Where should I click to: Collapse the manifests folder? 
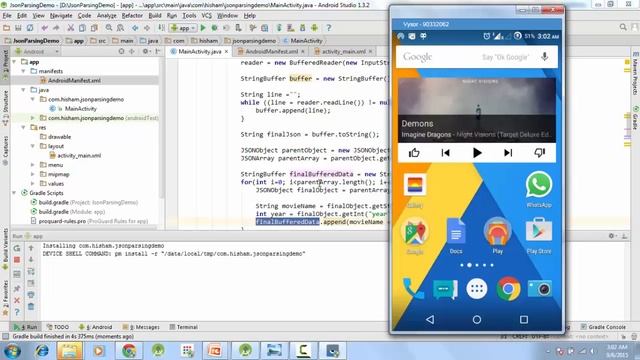tap(24, 71)
